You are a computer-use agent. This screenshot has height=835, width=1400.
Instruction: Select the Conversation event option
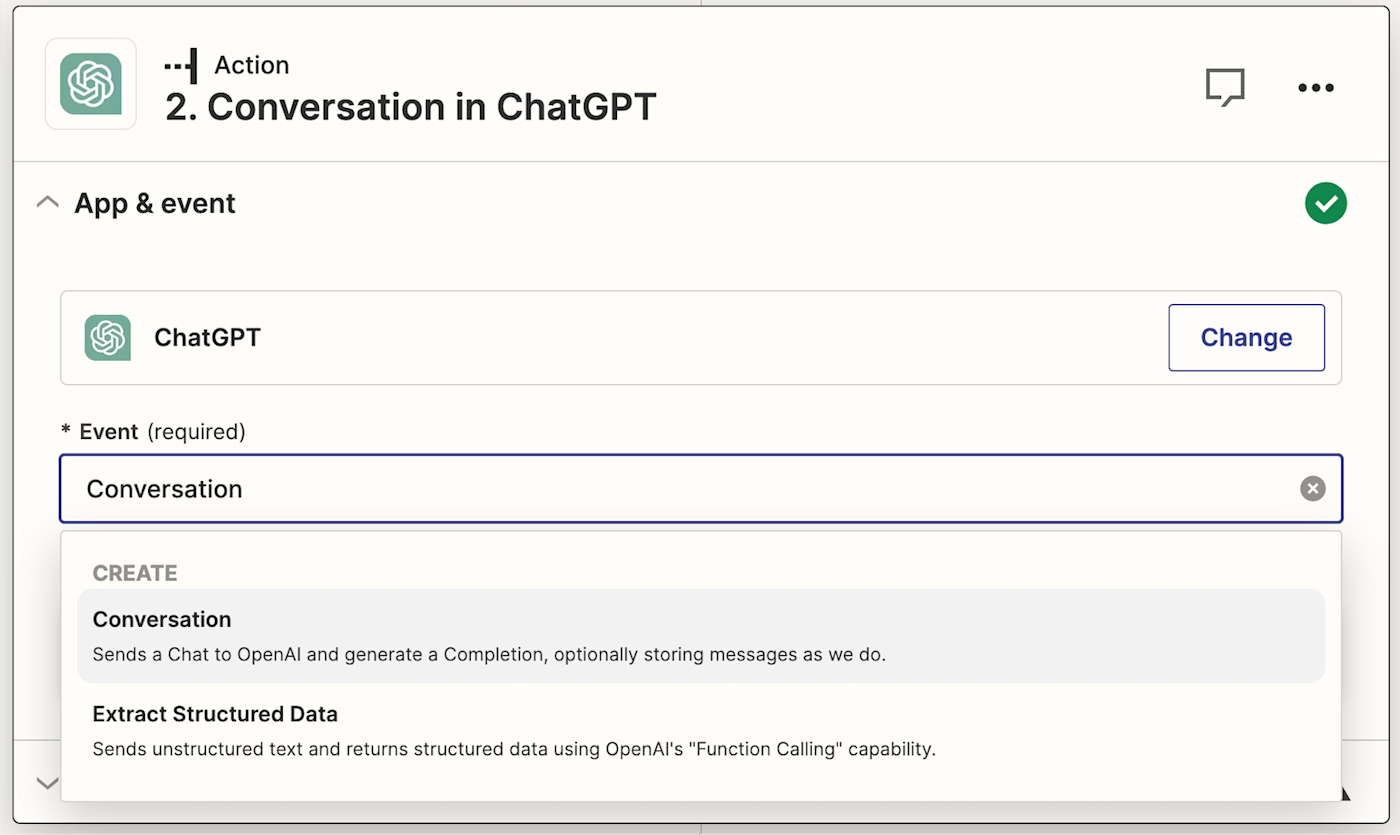701,636
